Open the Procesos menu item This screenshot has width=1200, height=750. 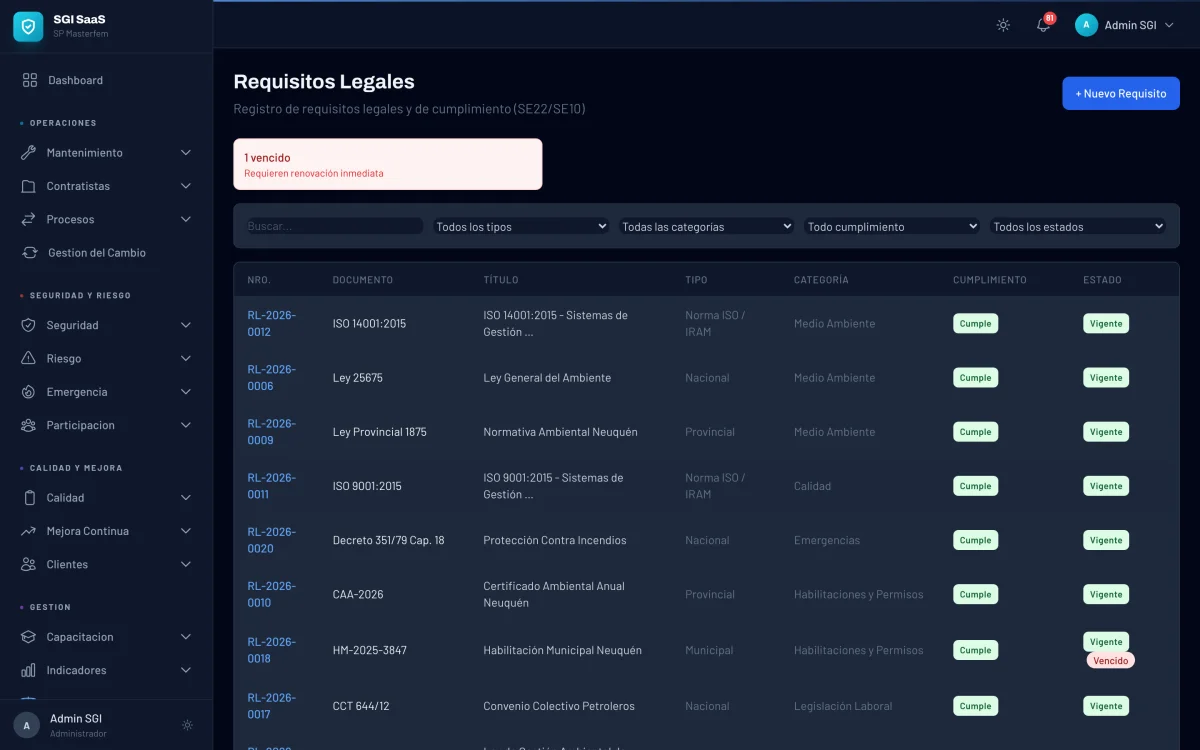70,219
